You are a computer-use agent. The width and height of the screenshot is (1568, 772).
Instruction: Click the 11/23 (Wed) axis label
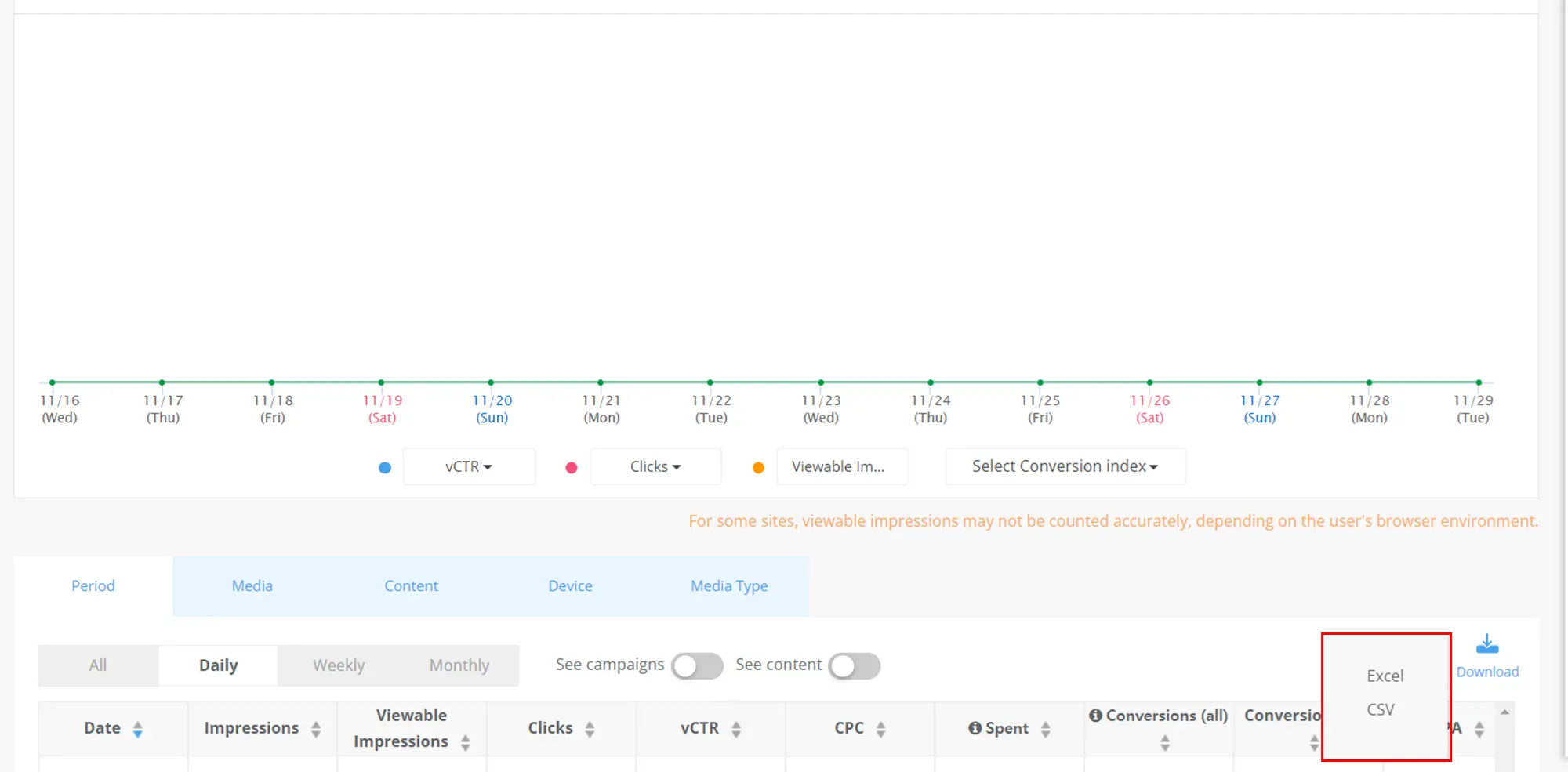coord(821,408)
